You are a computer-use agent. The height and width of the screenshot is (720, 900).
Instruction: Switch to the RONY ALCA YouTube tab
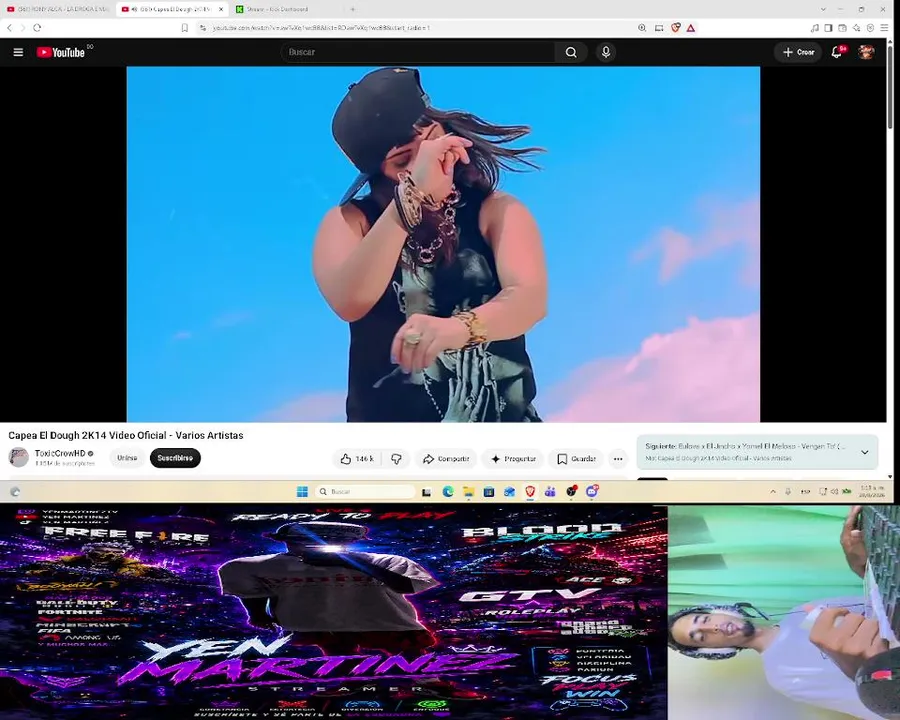click(x=57, y=9)
